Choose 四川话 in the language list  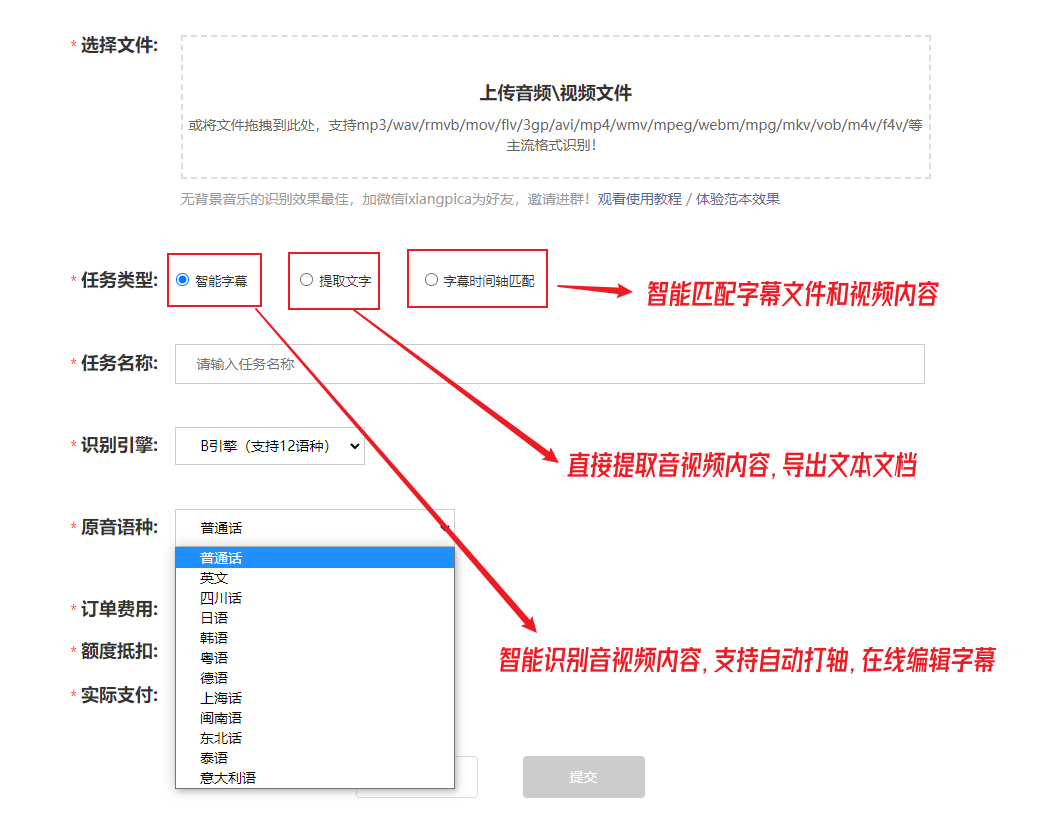pos(221,598)
